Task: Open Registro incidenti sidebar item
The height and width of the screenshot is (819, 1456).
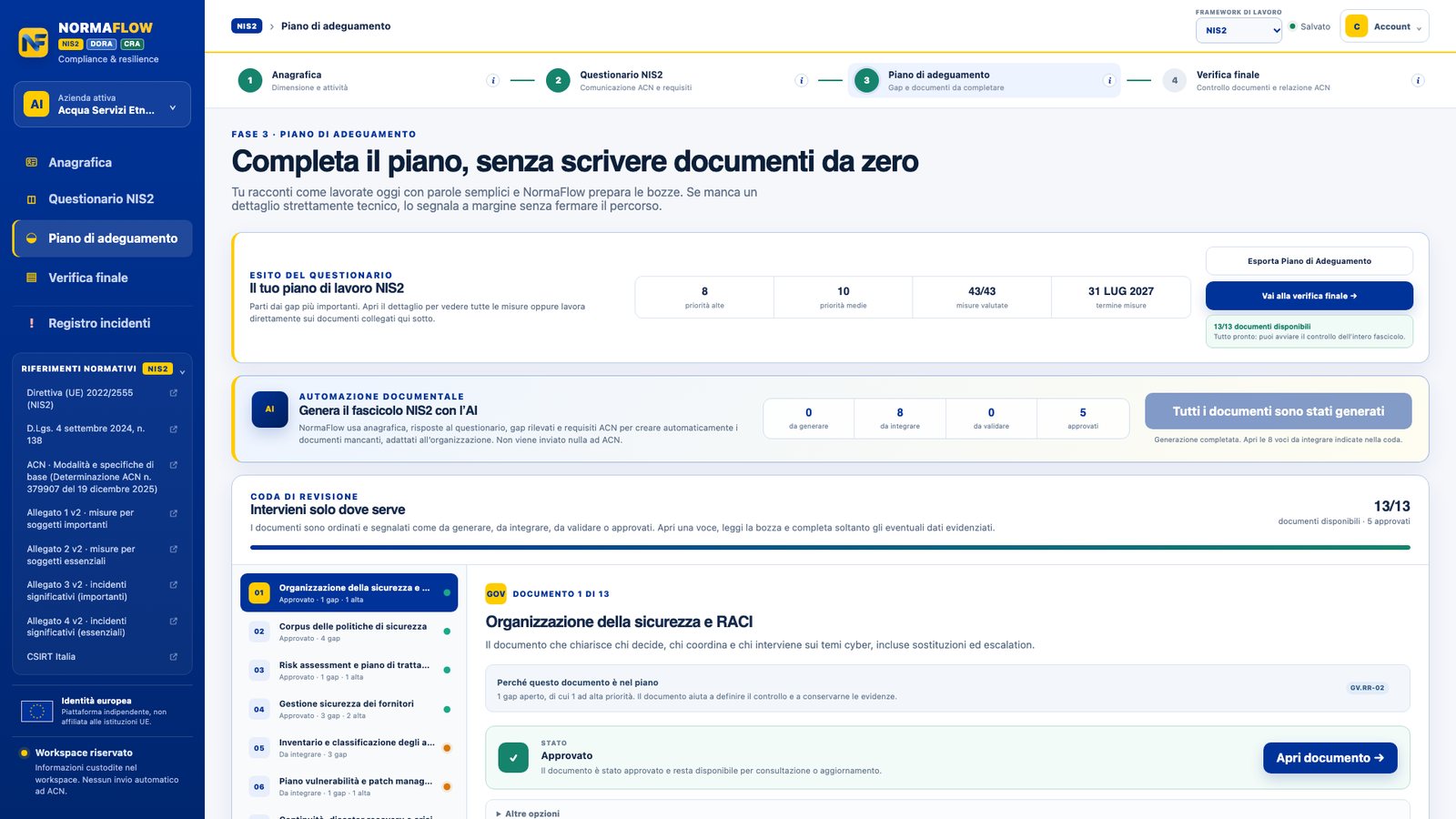Action: (x=102, y=323)
